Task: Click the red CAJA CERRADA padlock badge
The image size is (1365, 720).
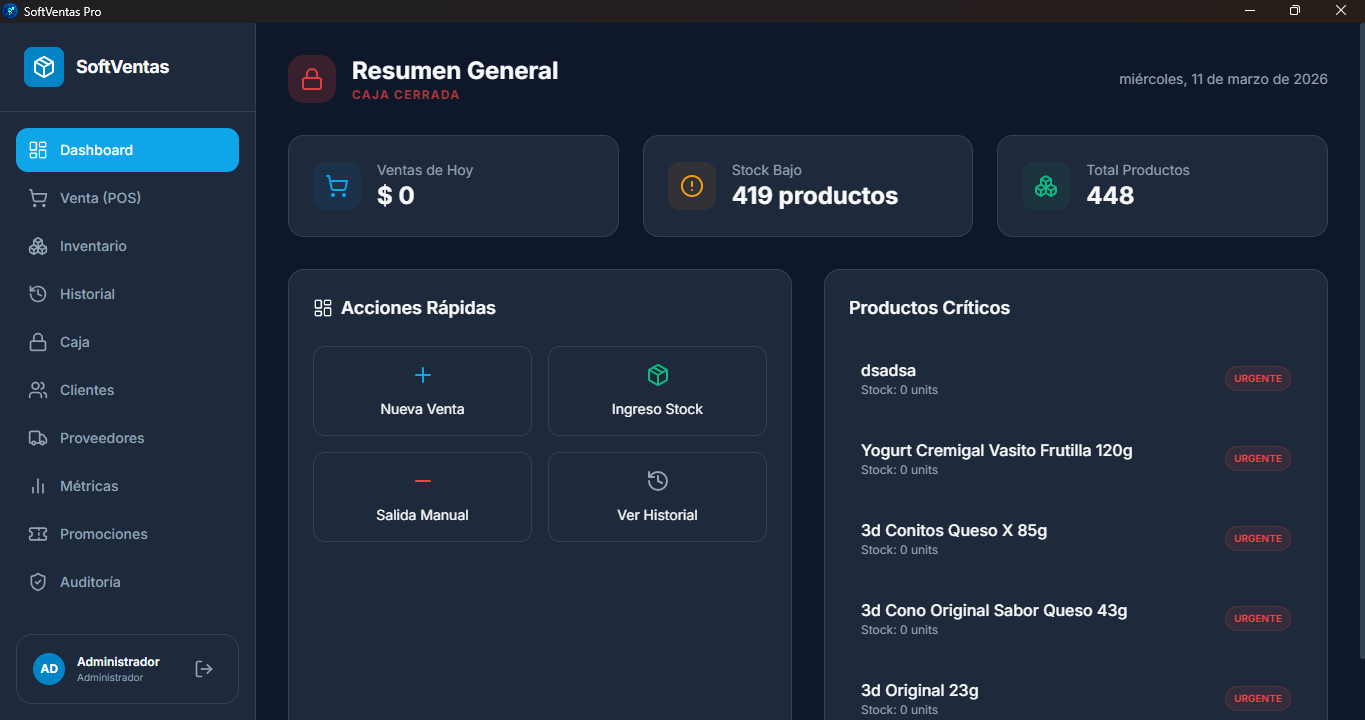Action: [311, 78]
